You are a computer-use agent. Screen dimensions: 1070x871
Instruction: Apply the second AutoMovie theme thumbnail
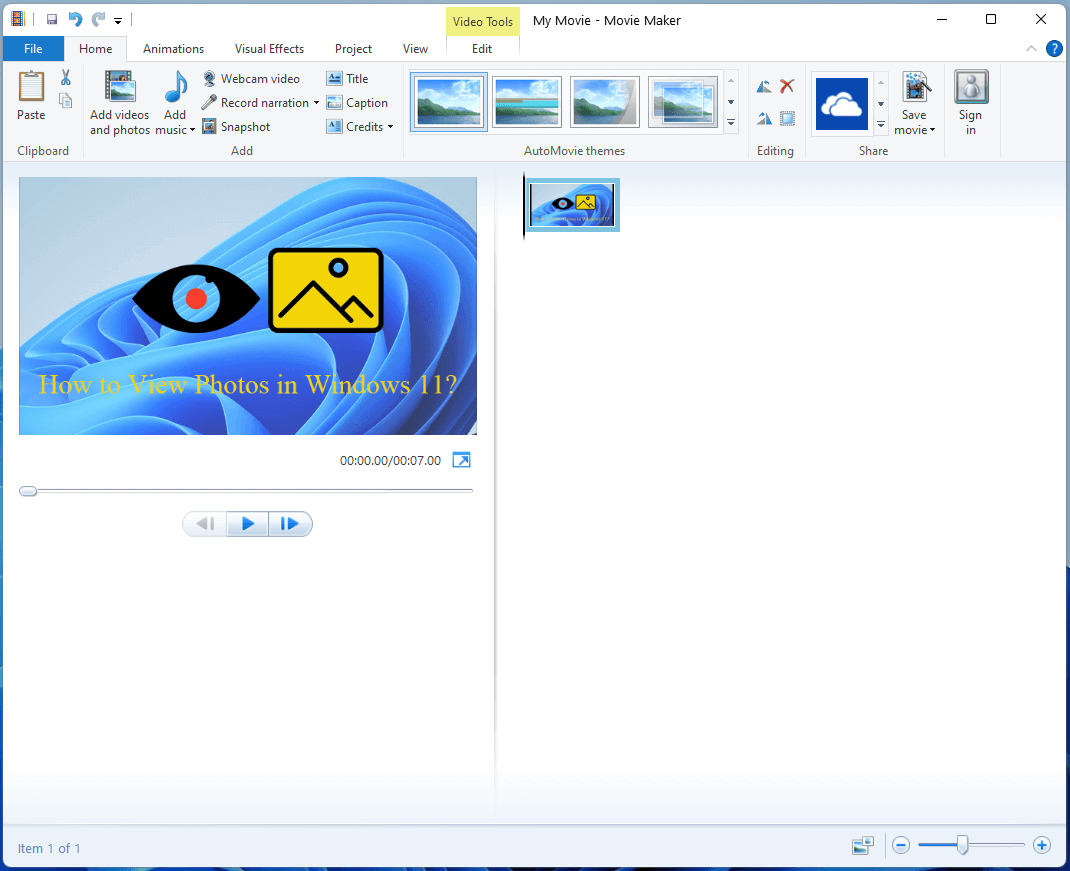[527, 102]
